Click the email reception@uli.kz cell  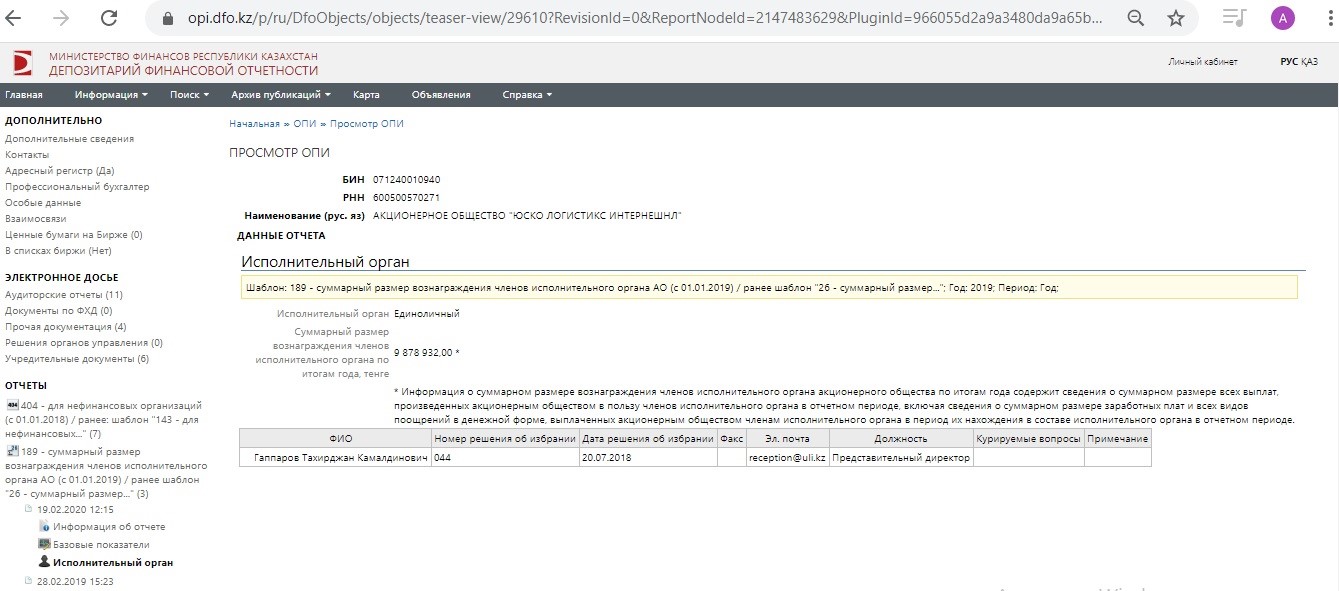787,457
